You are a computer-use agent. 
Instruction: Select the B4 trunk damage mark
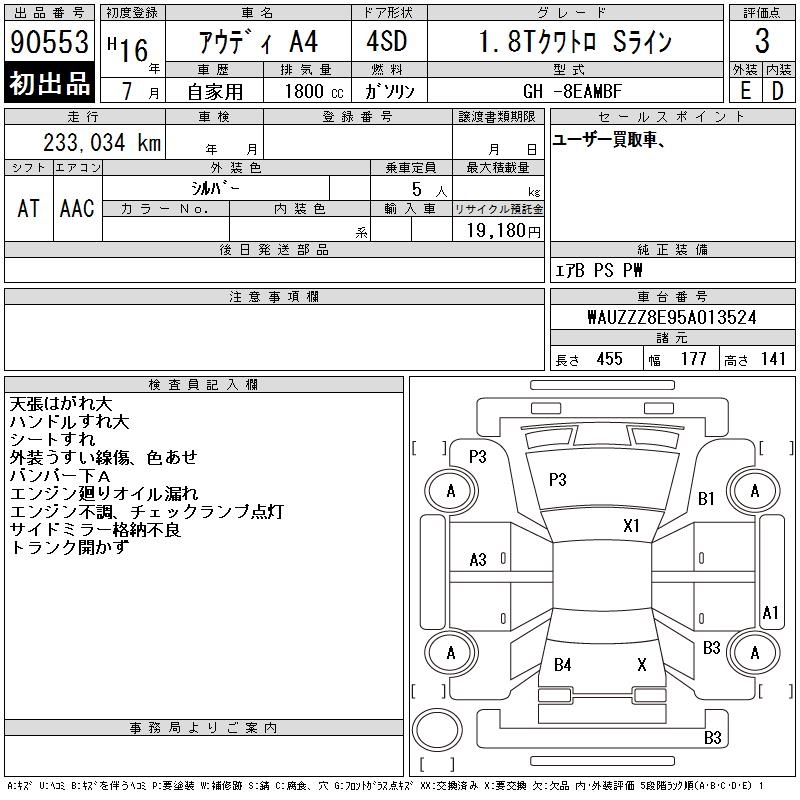tap(563, 665)
